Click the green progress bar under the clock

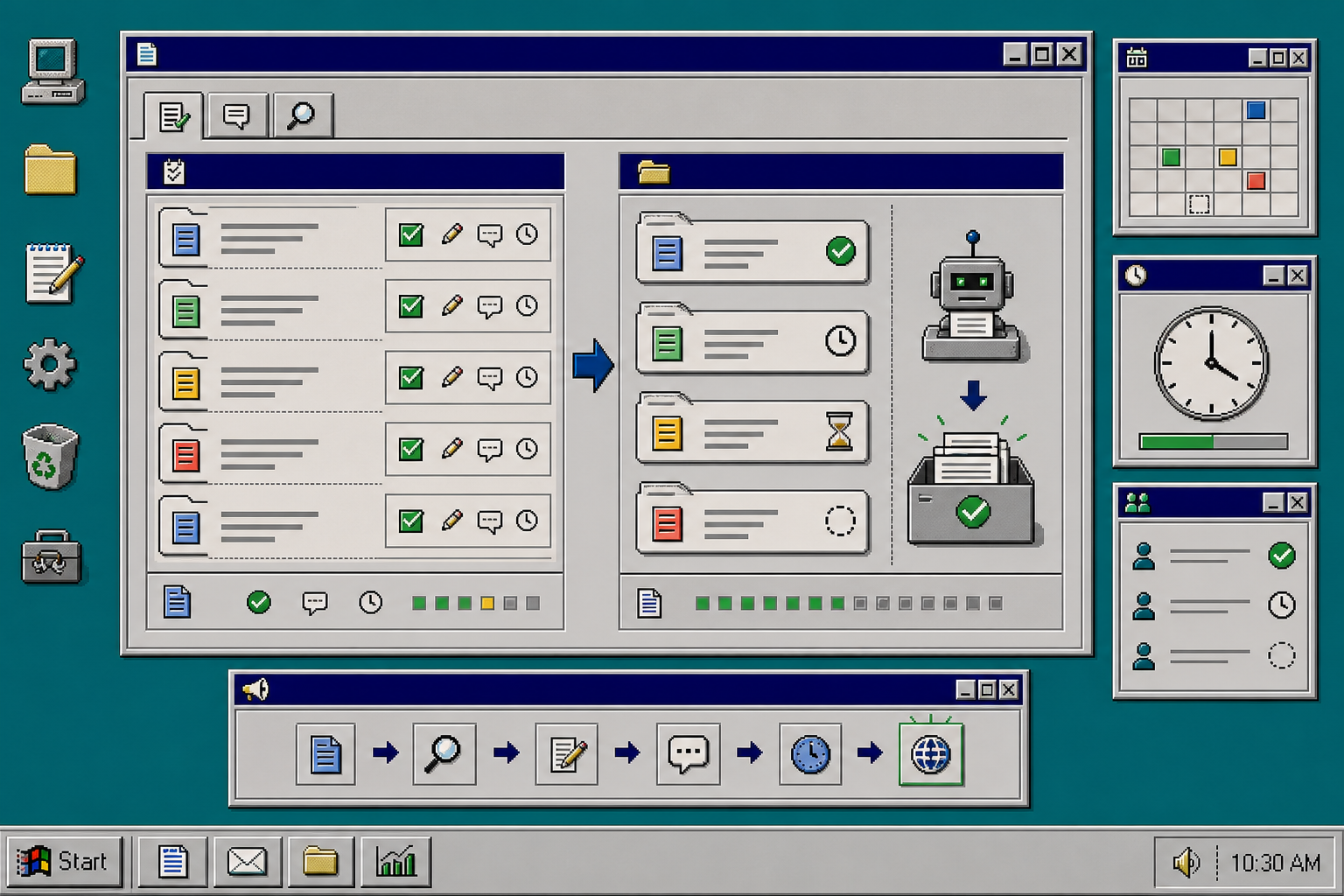(x=1214, y=442)
